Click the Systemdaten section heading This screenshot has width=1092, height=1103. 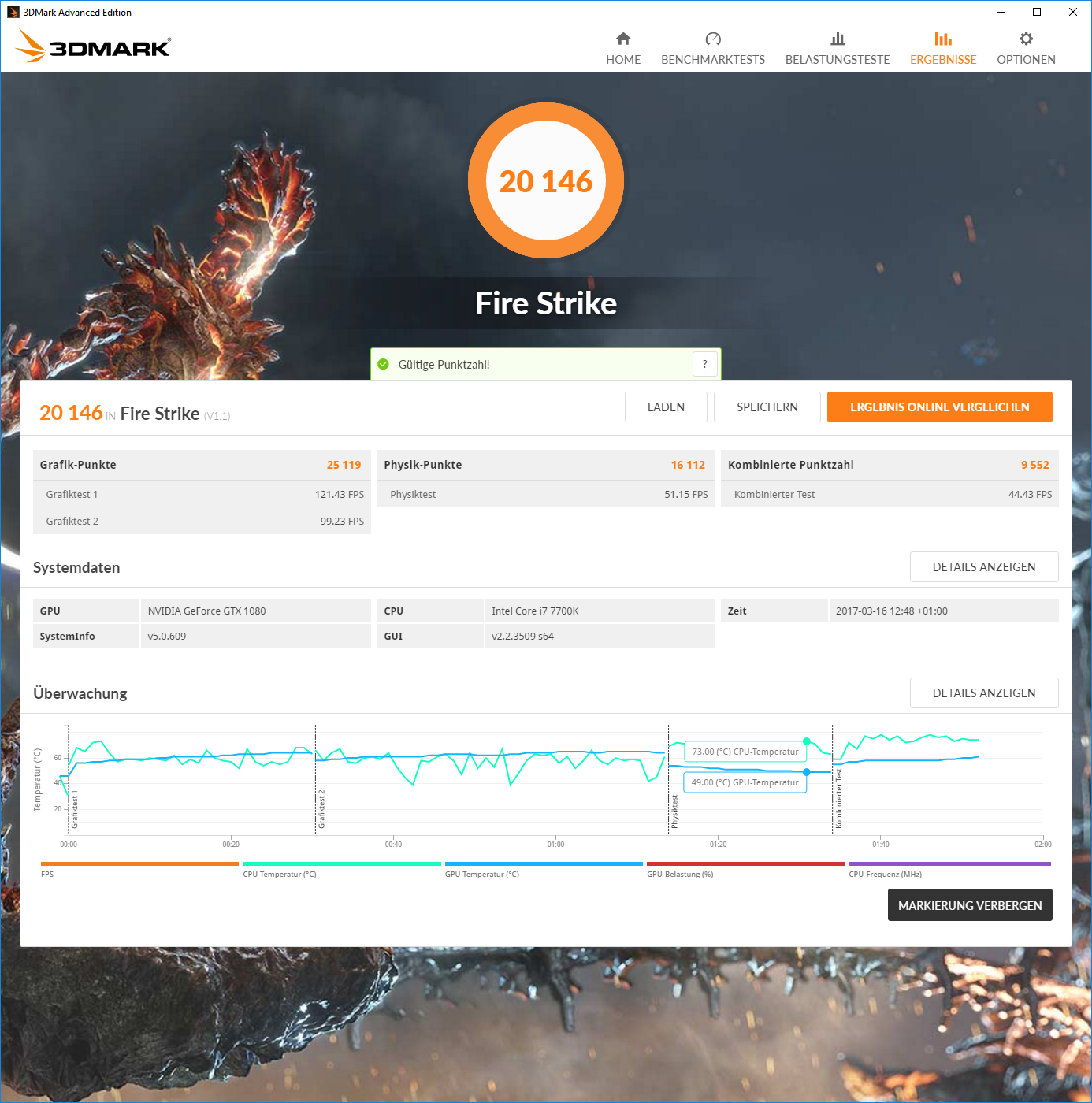tap(76, 567)
